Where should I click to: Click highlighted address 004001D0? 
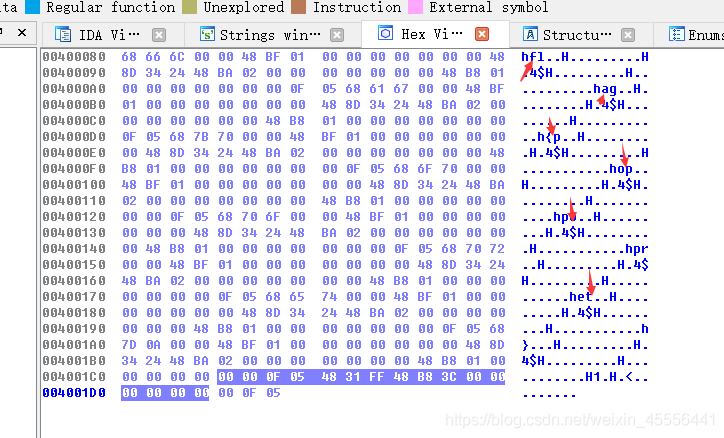tap(74, 393)
